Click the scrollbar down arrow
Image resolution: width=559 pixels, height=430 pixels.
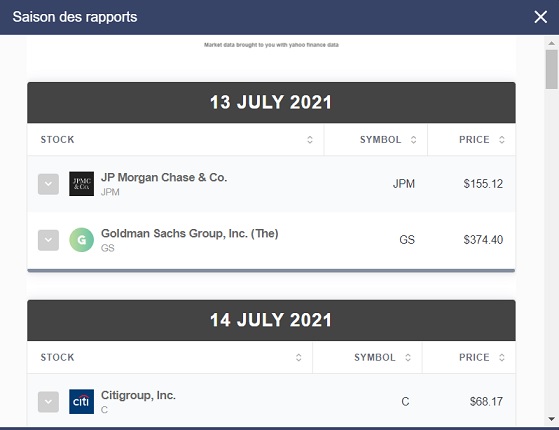552,419
